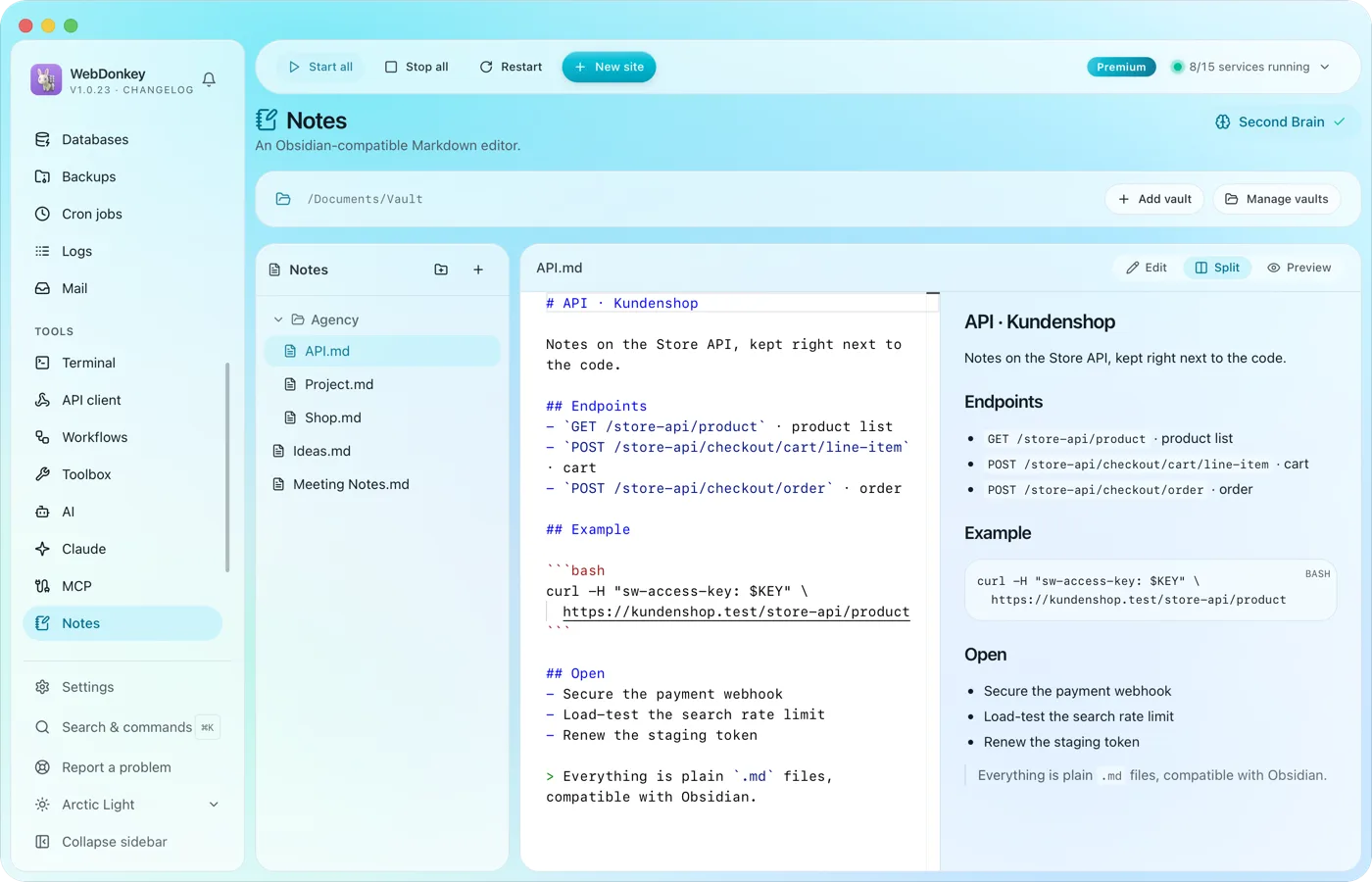This screenshot has width=1372, height=882.
Task: Open Databases from the sidebar
Action: click(122, 139)
